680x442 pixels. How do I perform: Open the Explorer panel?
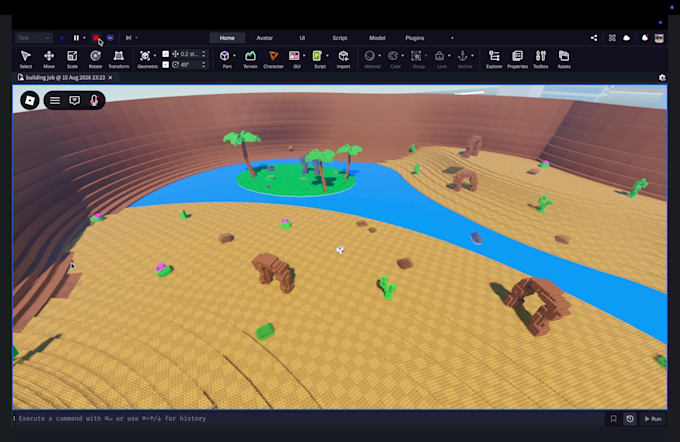click(x=494, y=59)
